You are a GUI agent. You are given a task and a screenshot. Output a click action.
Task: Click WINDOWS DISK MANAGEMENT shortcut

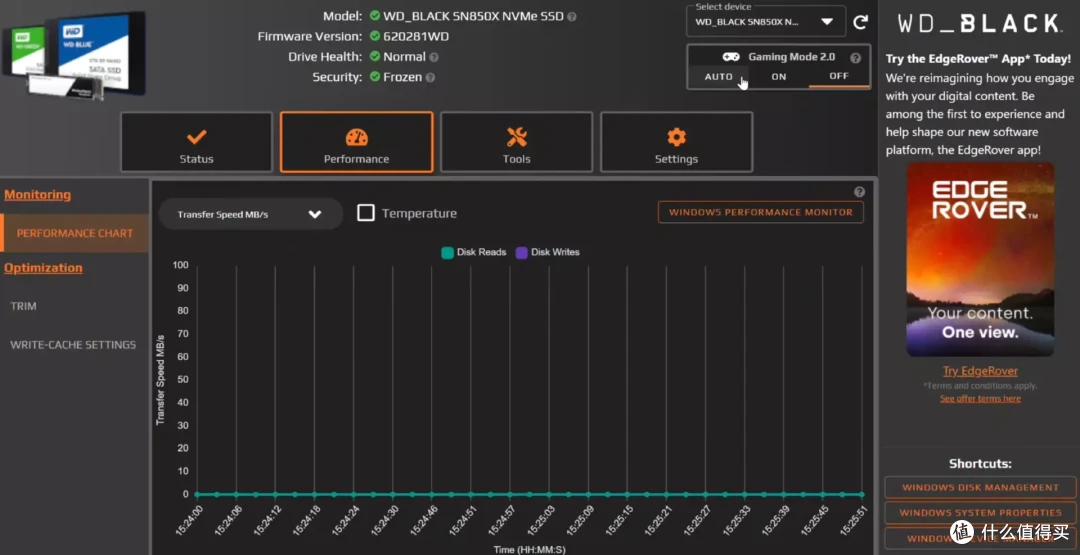click(980, 488)
